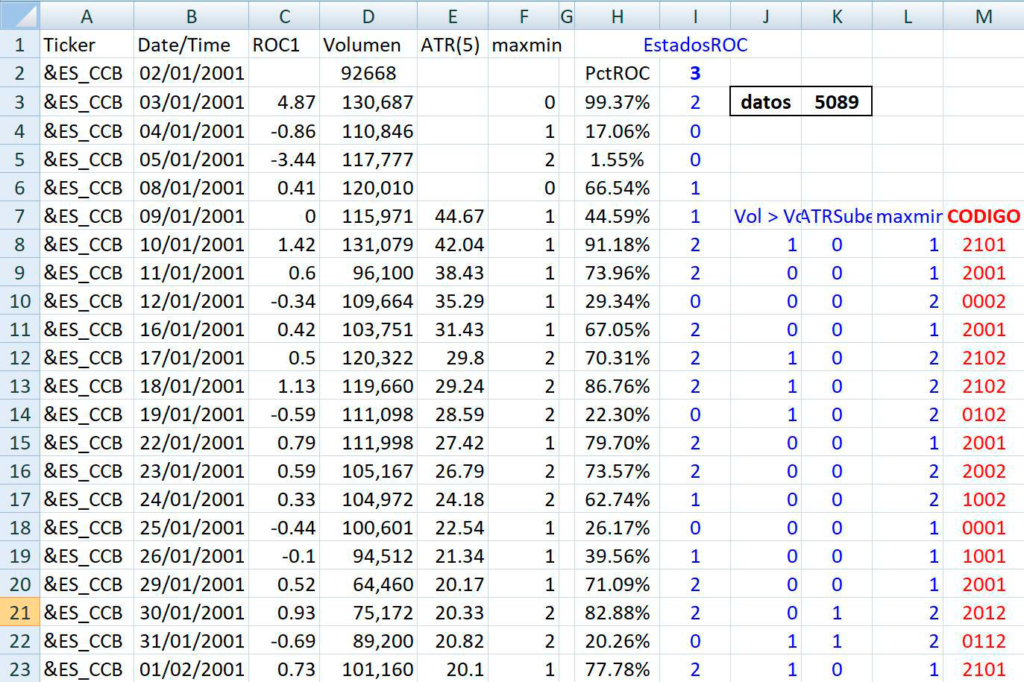Select the CODIGO value 2012
The width and height of the screenshot is (1024, 682).
pyautogui.click(x=984, y=613)
